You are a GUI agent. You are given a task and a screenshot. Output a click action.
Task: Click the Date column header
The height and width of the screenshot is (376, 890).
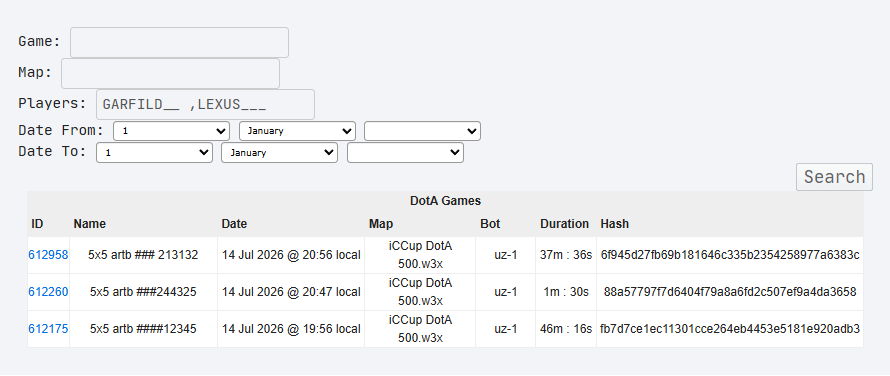tap(234, 224)
